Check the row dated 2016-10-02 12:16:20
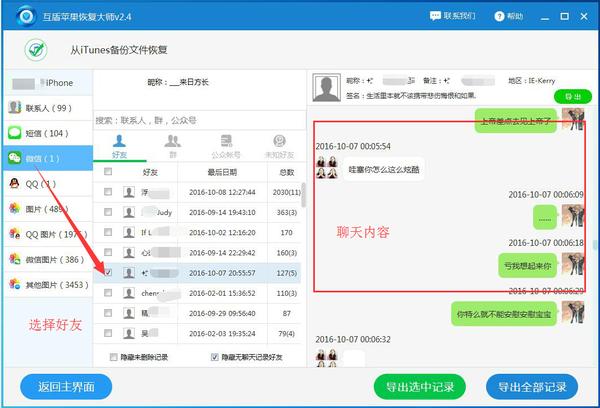 [x=108, y=232]
